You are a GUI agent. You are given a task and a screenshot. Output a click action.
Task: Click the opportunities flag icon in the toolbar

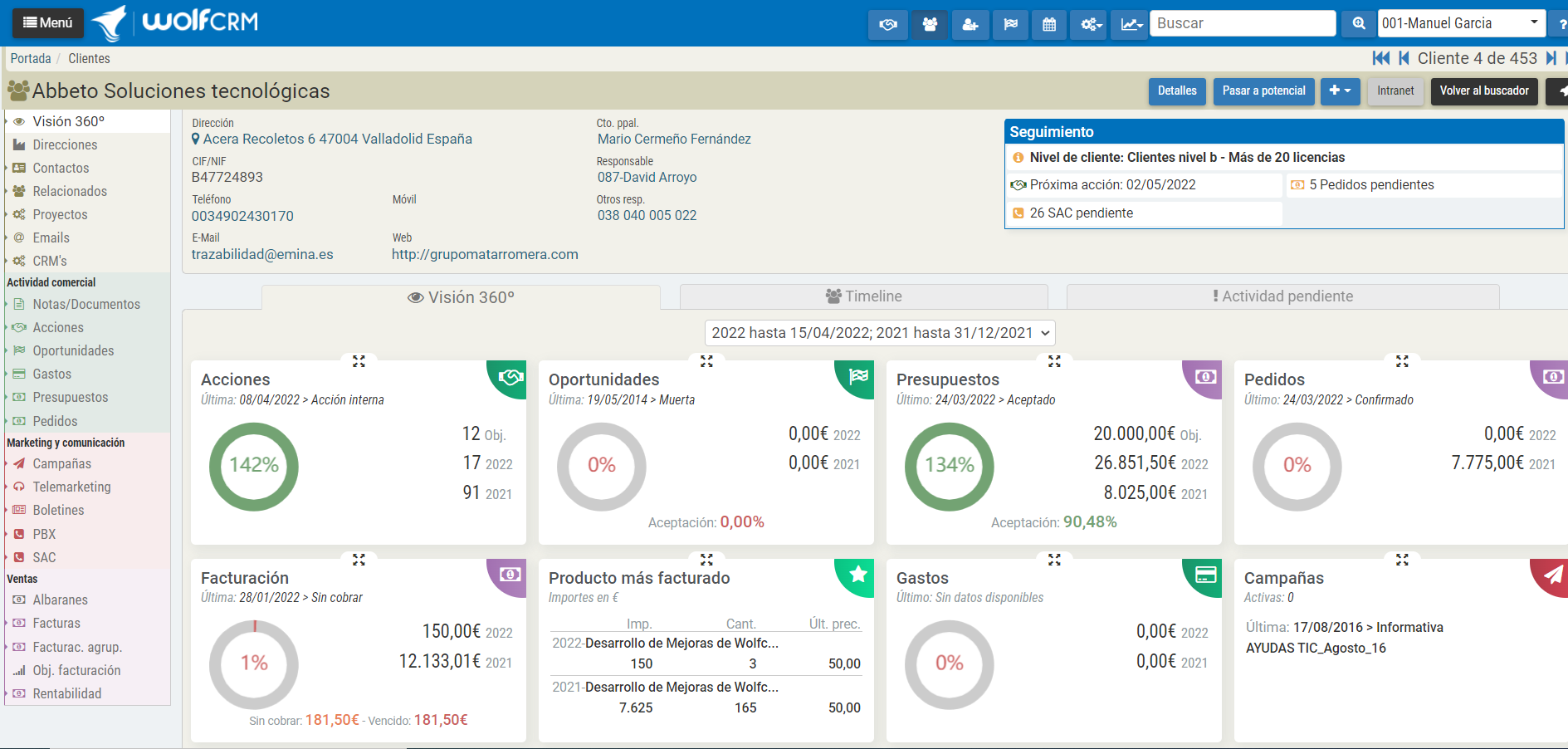pyautogui.click(x=1010, y=24)
